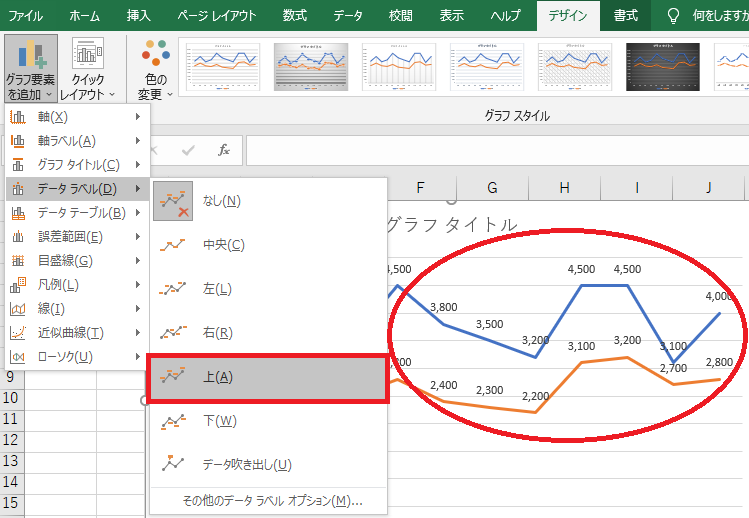The height and width of the screenshot is (518, 749).
Task: Expand the 凡例(L) submenu arrow
Action: [x=138, y=285]
